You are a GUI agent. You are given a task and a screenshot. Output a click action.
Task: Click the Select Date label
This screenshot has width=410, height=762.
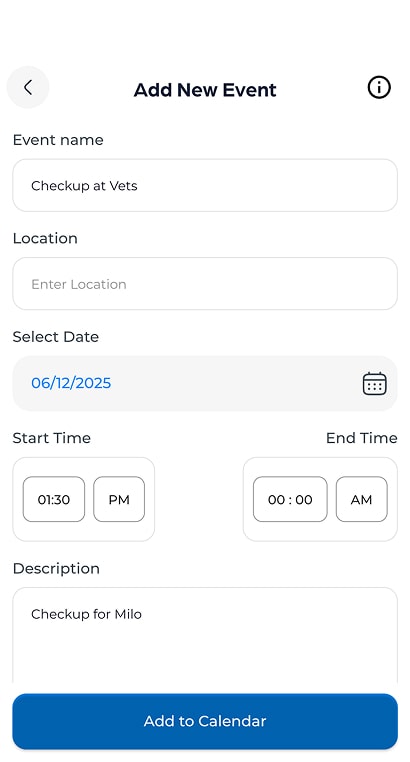(x=56, y=337)
